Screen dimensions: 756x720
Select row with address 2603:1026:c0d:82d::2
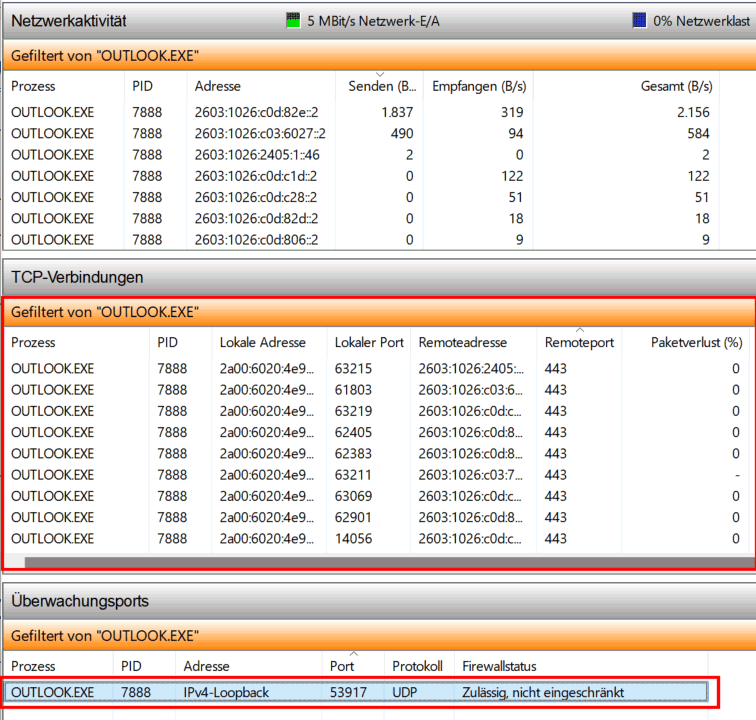[x=361, y=218]
